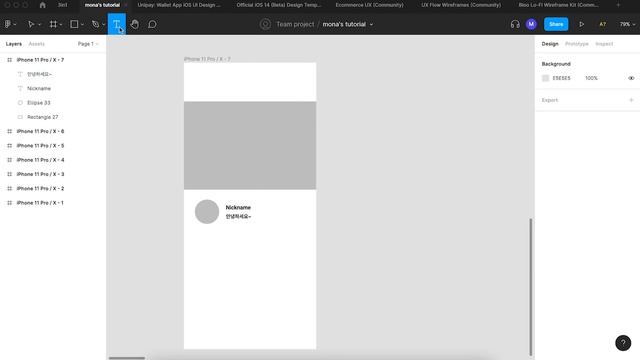Screen dimensions: 640x360
Task: Switch to the Inspect tab
Action: (604, 44)
